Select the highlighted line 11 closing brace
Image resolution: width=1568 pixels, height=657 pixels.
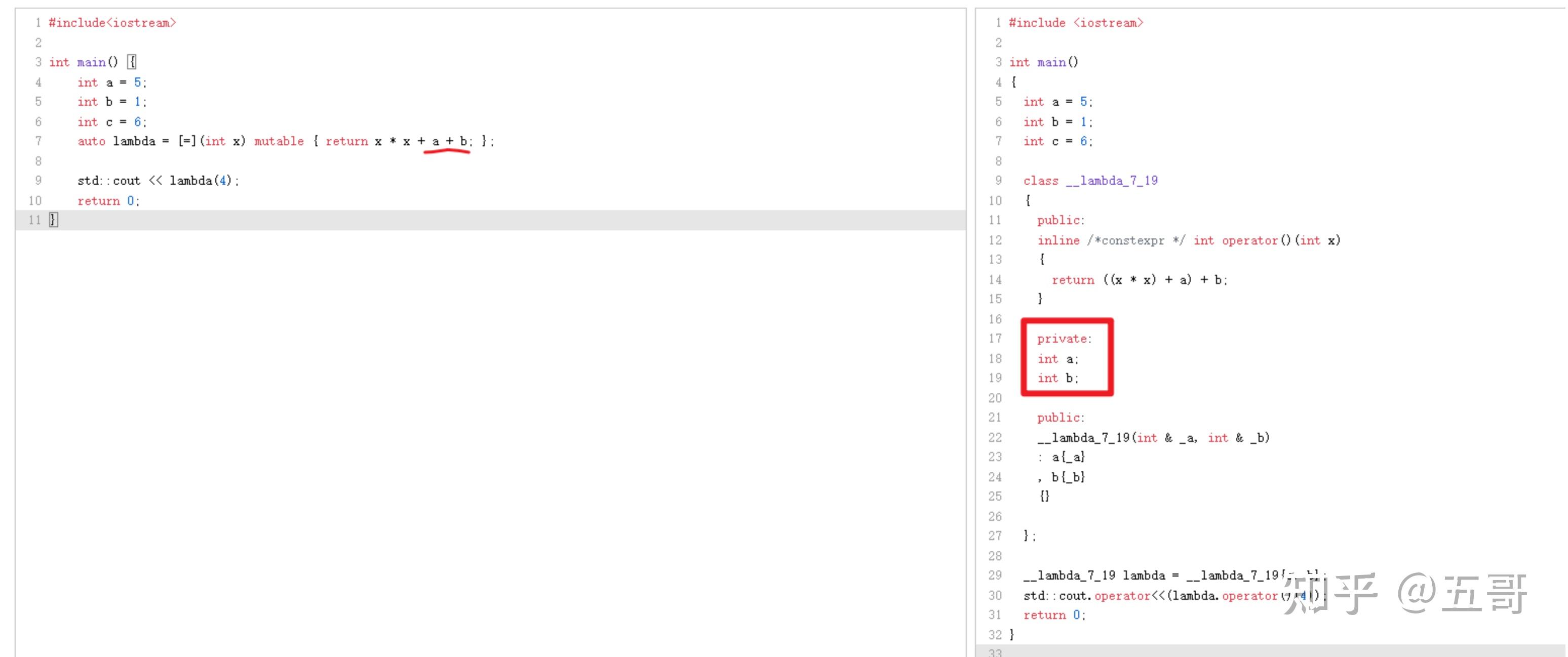(52, 220)
